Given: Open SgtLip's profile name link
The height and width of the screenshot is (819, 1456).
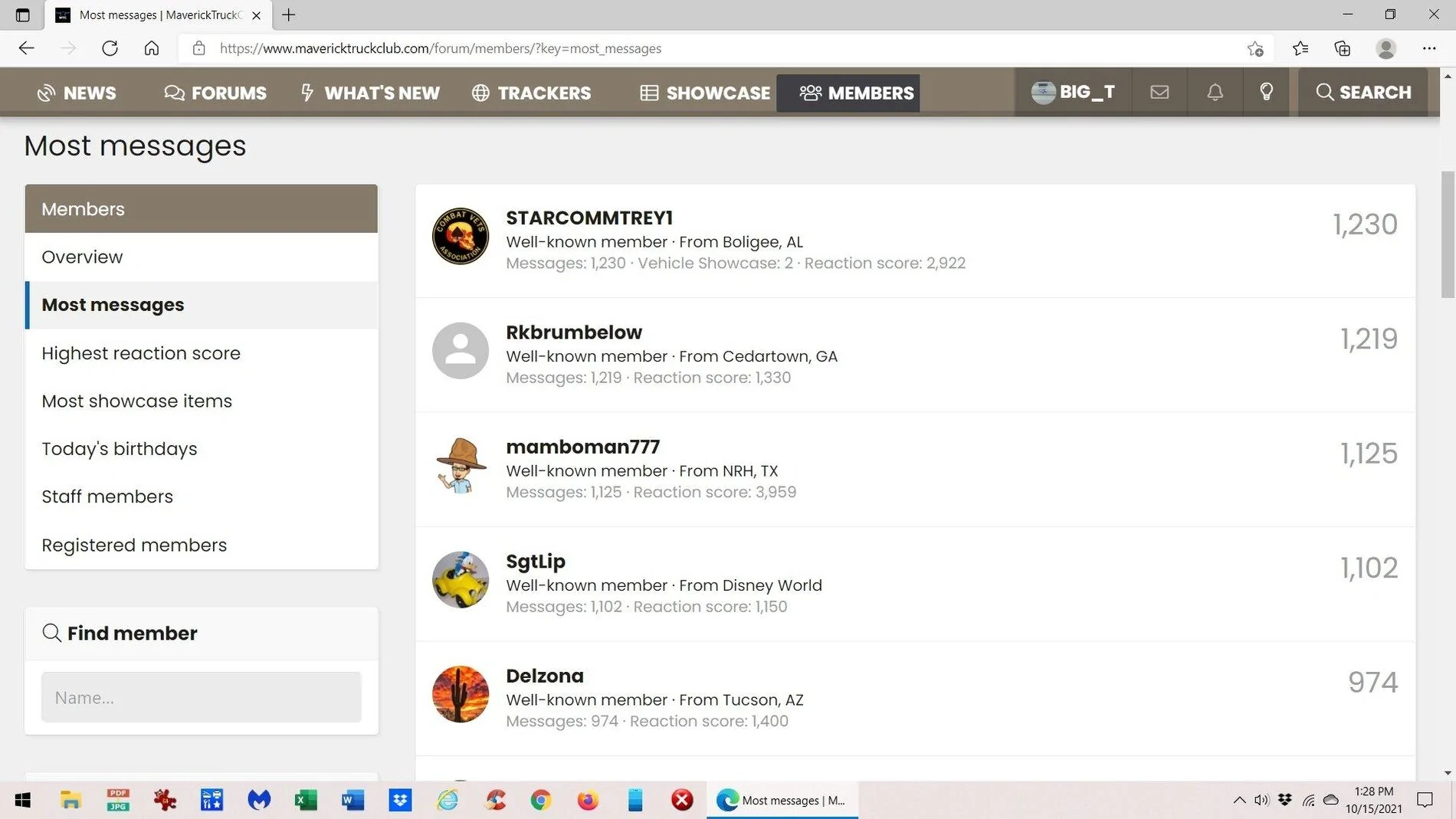Looking at the screenshot, I should click(x=536, y=562).
